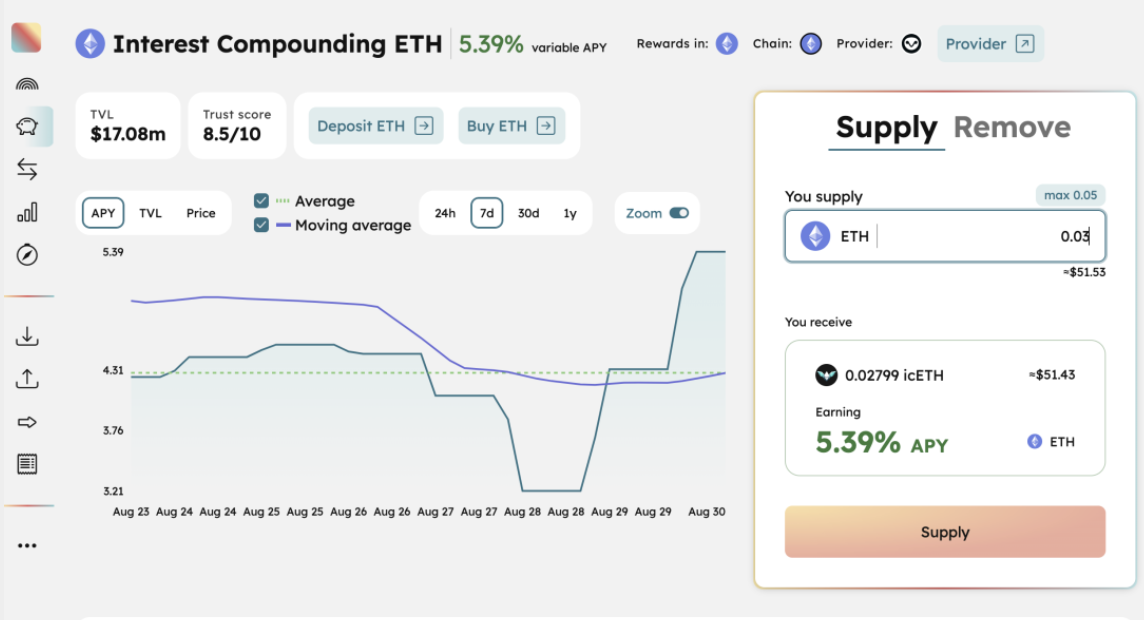Switch to the Remove tab
This screenshot has width=1144, height=620.
tap(1011, 128)
